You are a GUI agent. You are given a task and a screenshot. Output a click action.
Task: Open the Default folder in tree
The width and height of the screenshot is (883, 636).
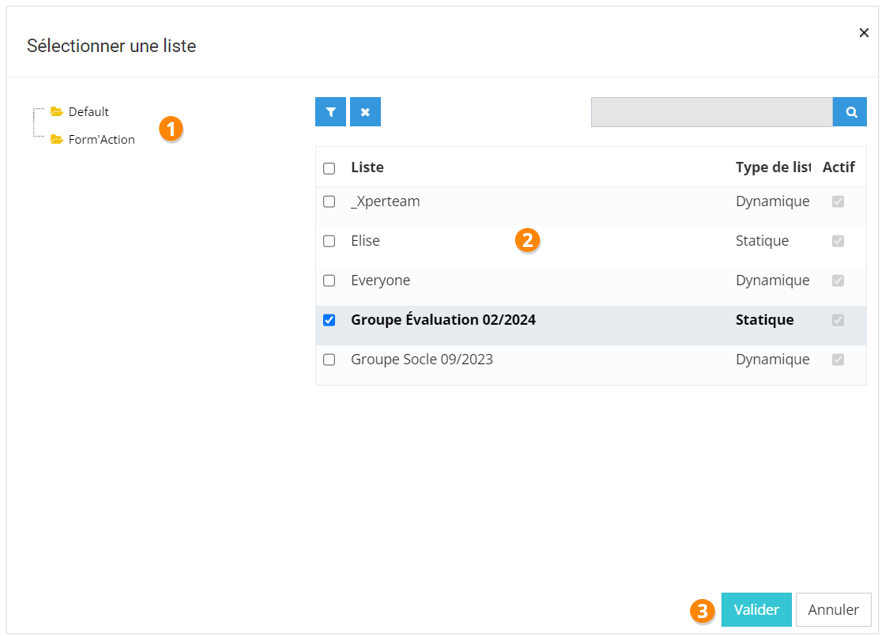[88, 112]
